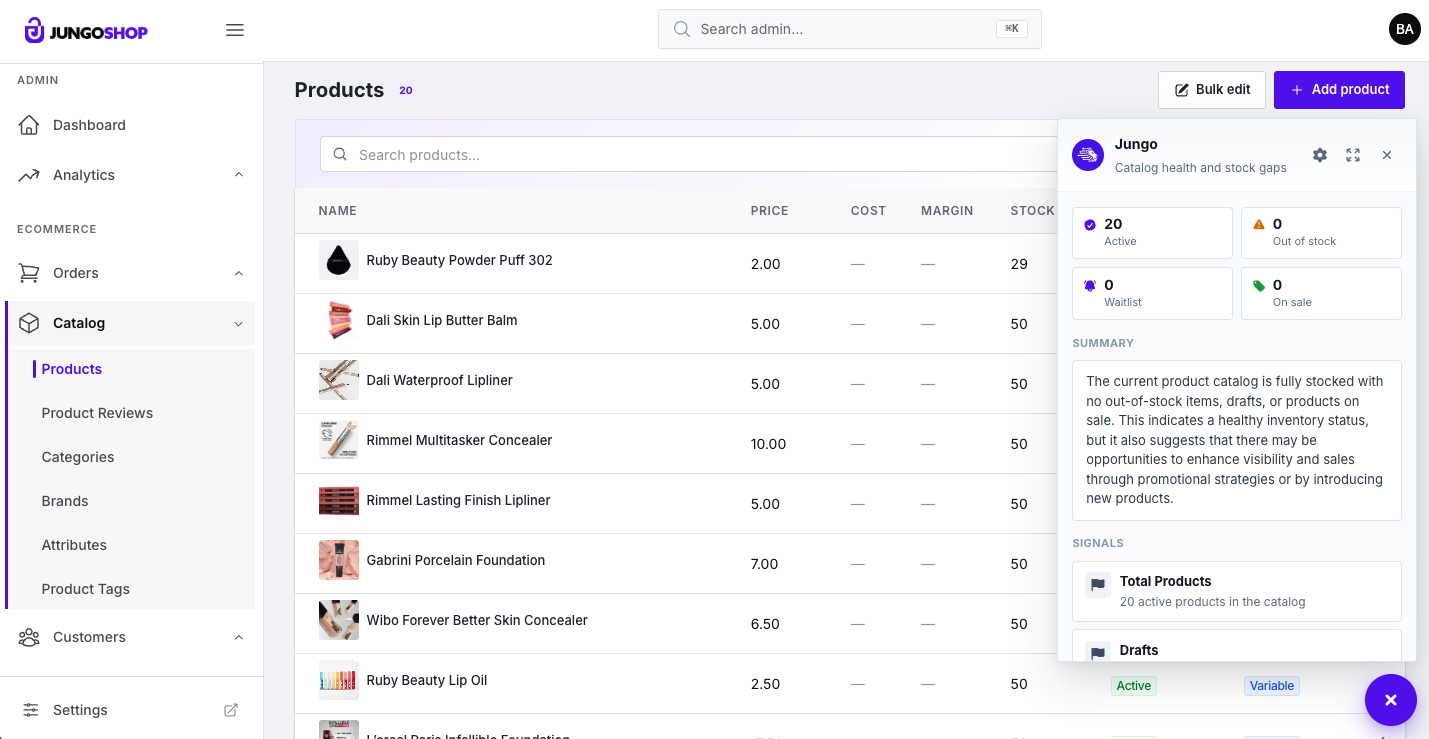Click the Bulk edit button
This screenshot has width=1429, height=739.
point(1212,90)
